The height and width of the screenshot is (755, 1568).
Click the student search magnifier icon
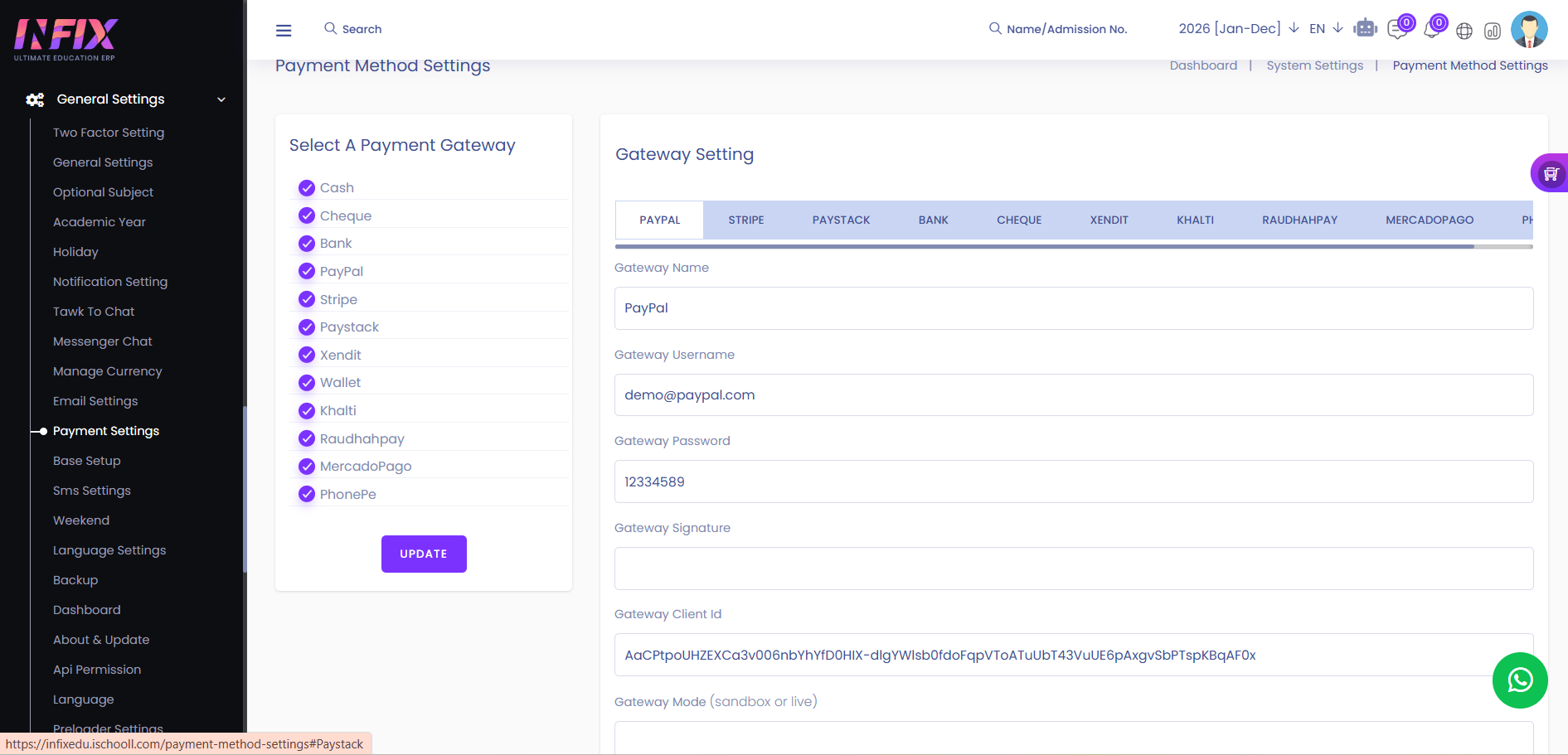pos(995,28)
